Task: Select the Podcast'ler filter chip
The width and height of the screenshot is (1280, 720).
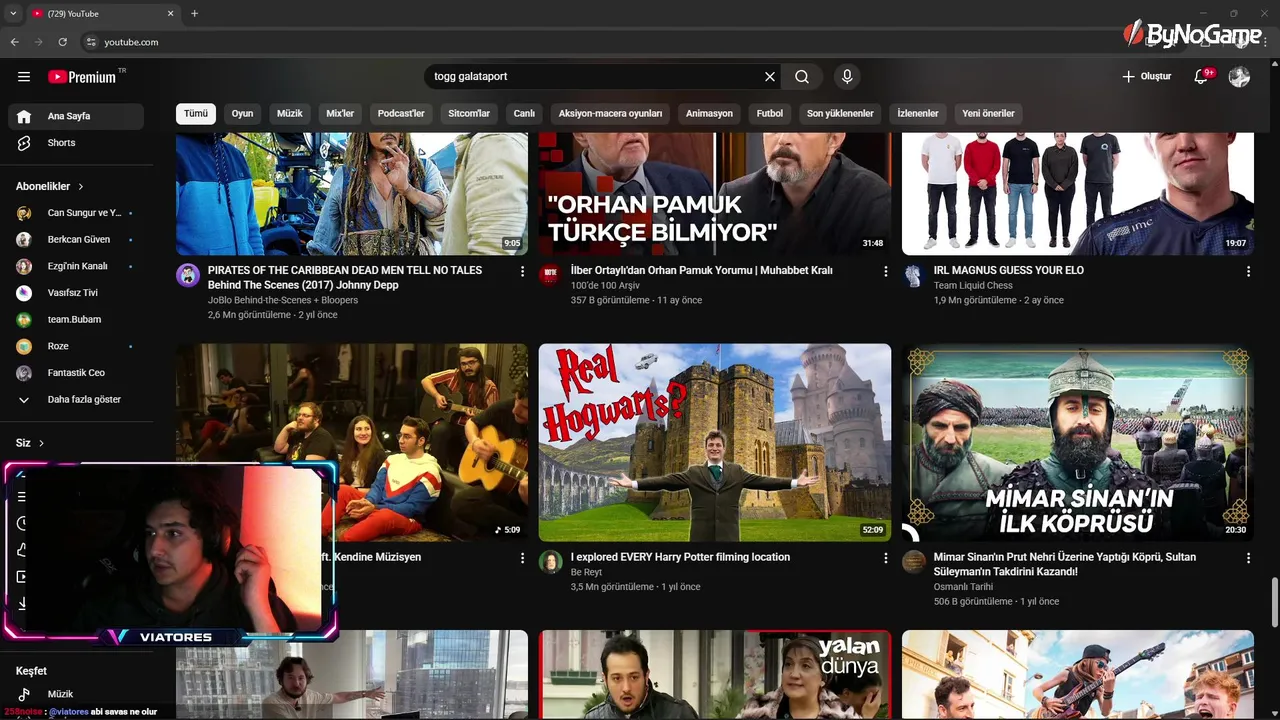Action: coord(401,114)
